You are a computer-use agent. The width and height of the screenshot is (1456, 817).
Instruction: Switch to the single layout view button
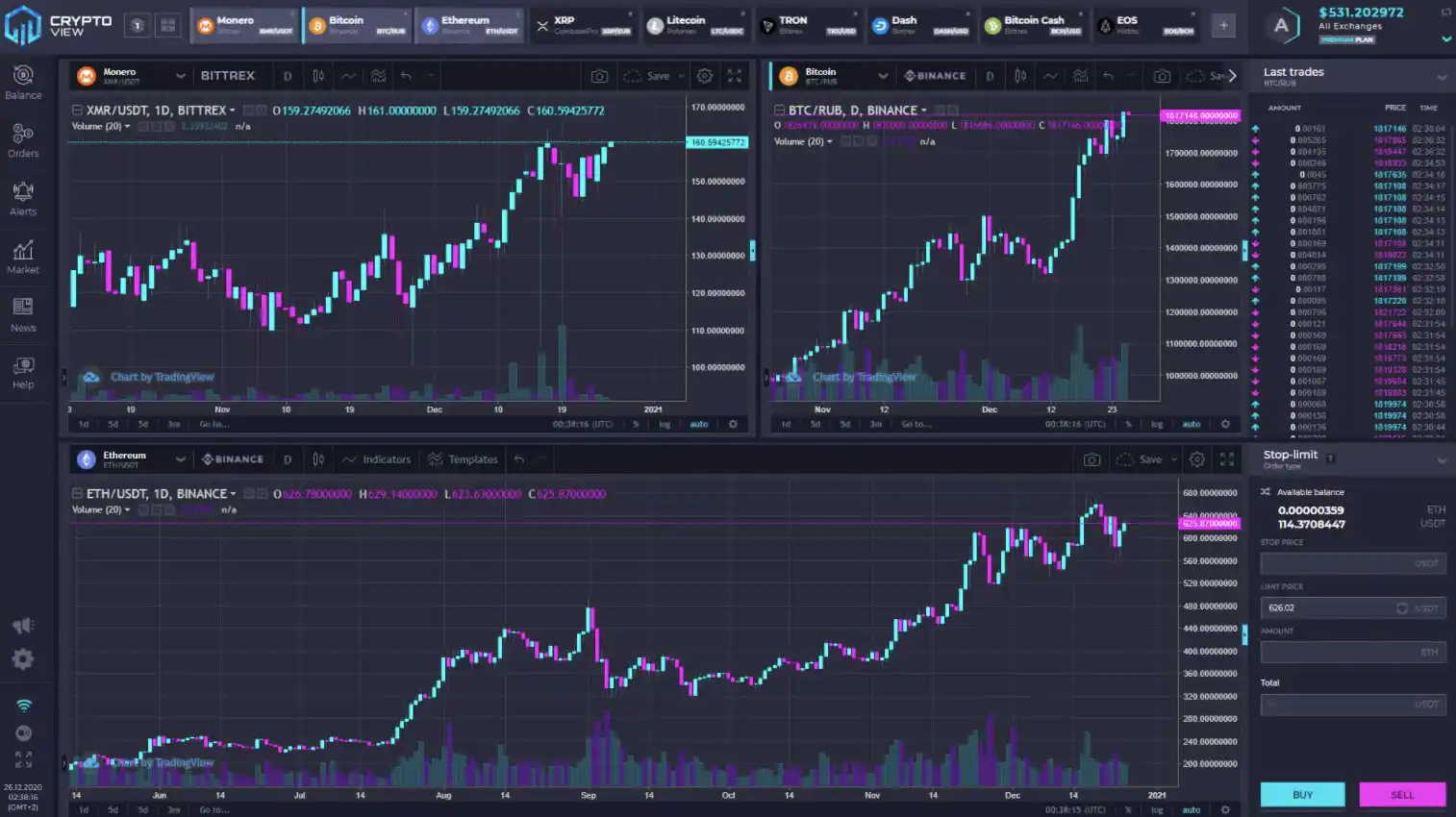(138, 26)
